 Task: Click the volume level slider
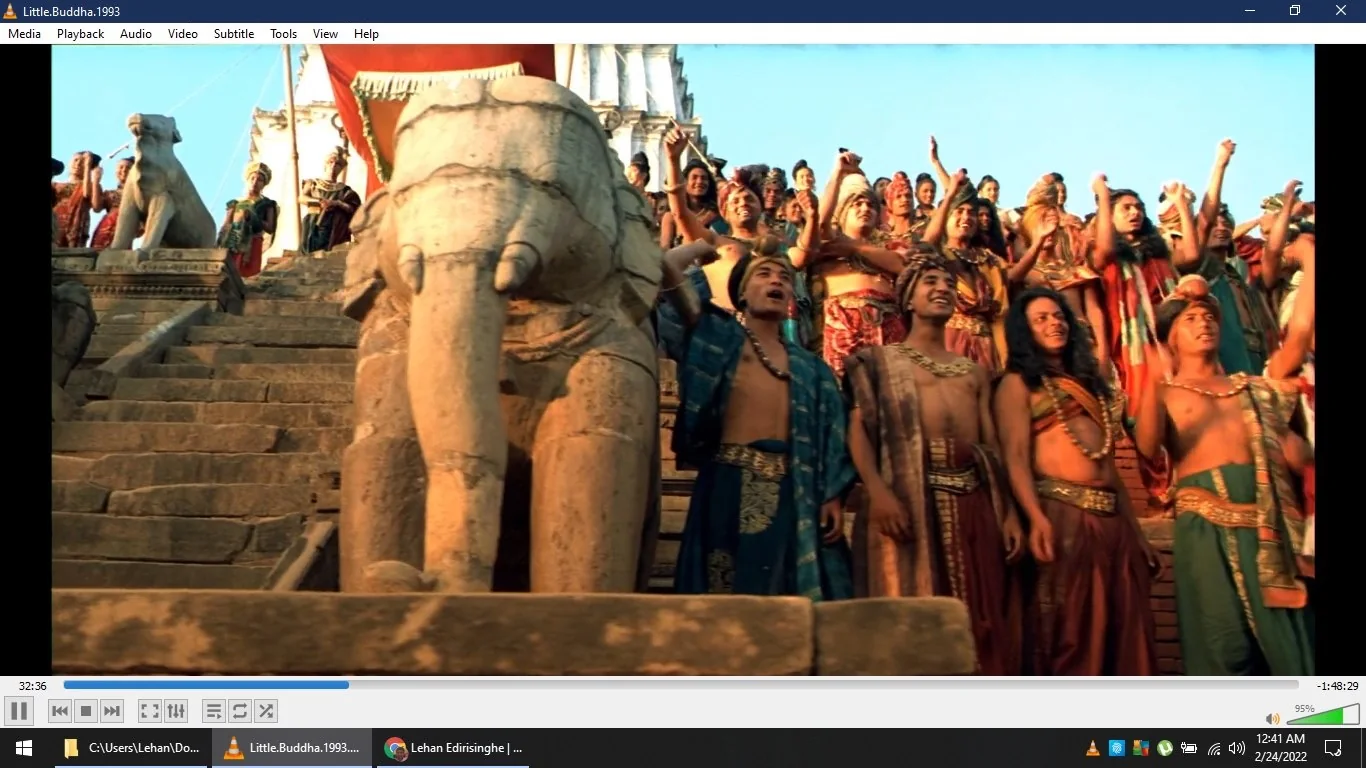point(1322,714)
